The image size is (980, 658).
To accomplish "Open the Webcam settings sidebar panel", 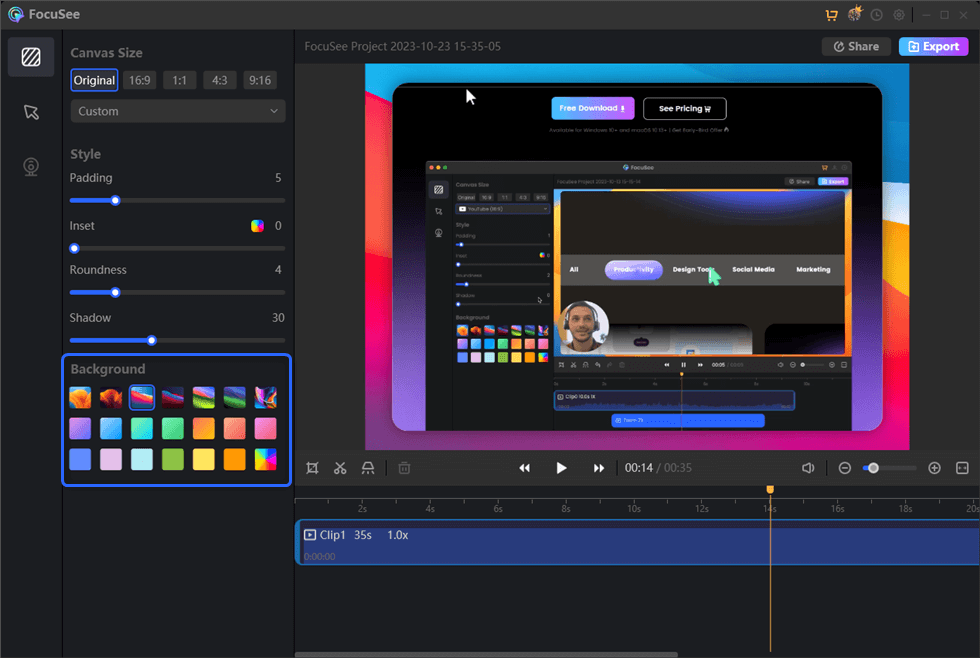I will coord(31,167).
